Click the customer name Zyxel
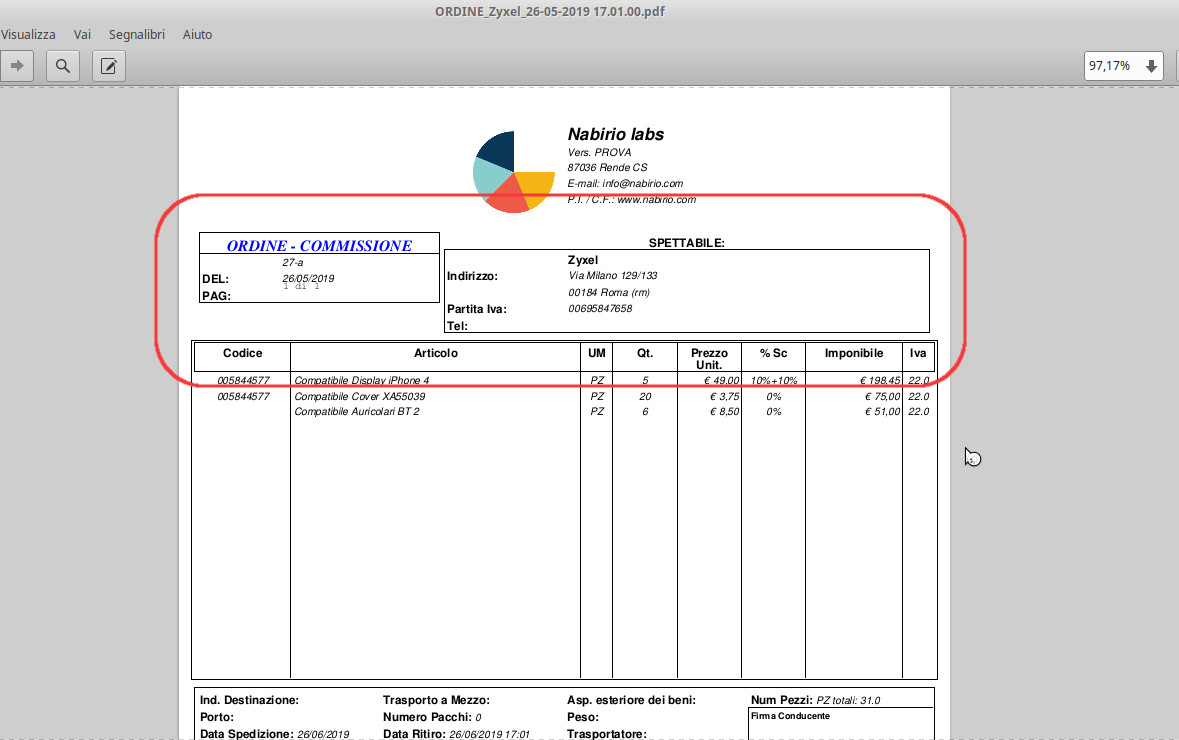Image resolution: width=1179 pixels, height=740 pixels. coord(583,260)
